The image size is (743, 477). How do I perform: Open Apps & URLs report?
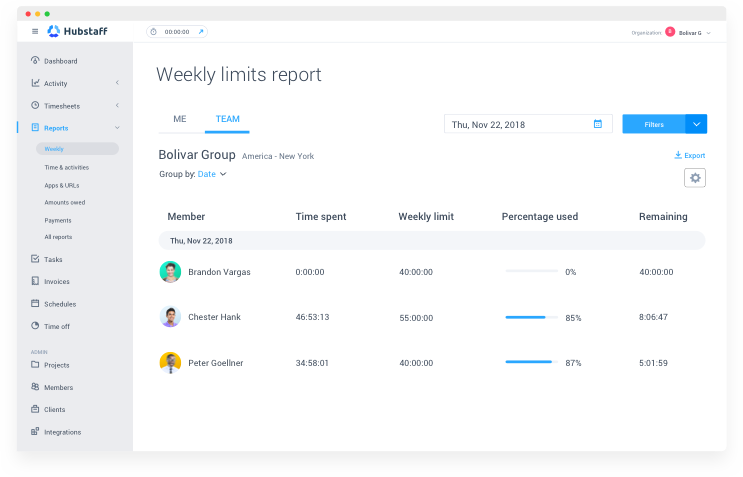(62, 185)
